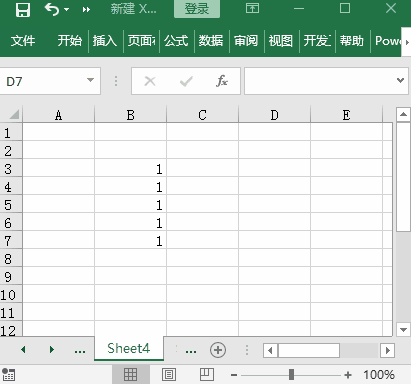The height and width of the screenshot is (384, 411).
Task: Open the Name Box dropdown arrow
Action: click(90, 80)
